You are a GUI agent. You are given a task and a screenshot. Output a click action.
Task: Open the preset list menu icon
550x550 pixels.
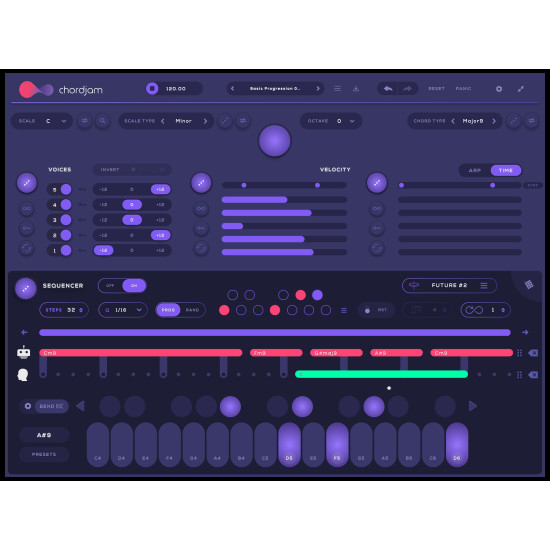click(337, 88)
